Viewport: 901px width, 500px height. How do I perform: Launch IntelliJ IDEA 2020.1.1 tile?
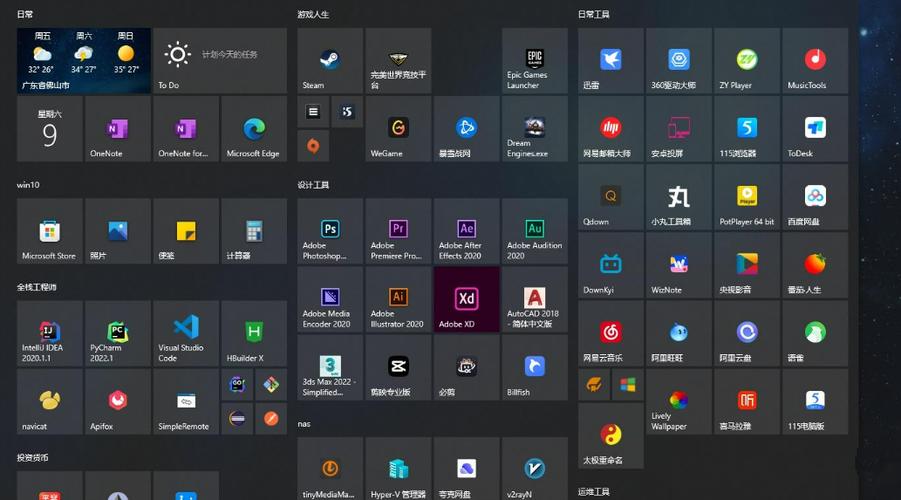point(49,333)
